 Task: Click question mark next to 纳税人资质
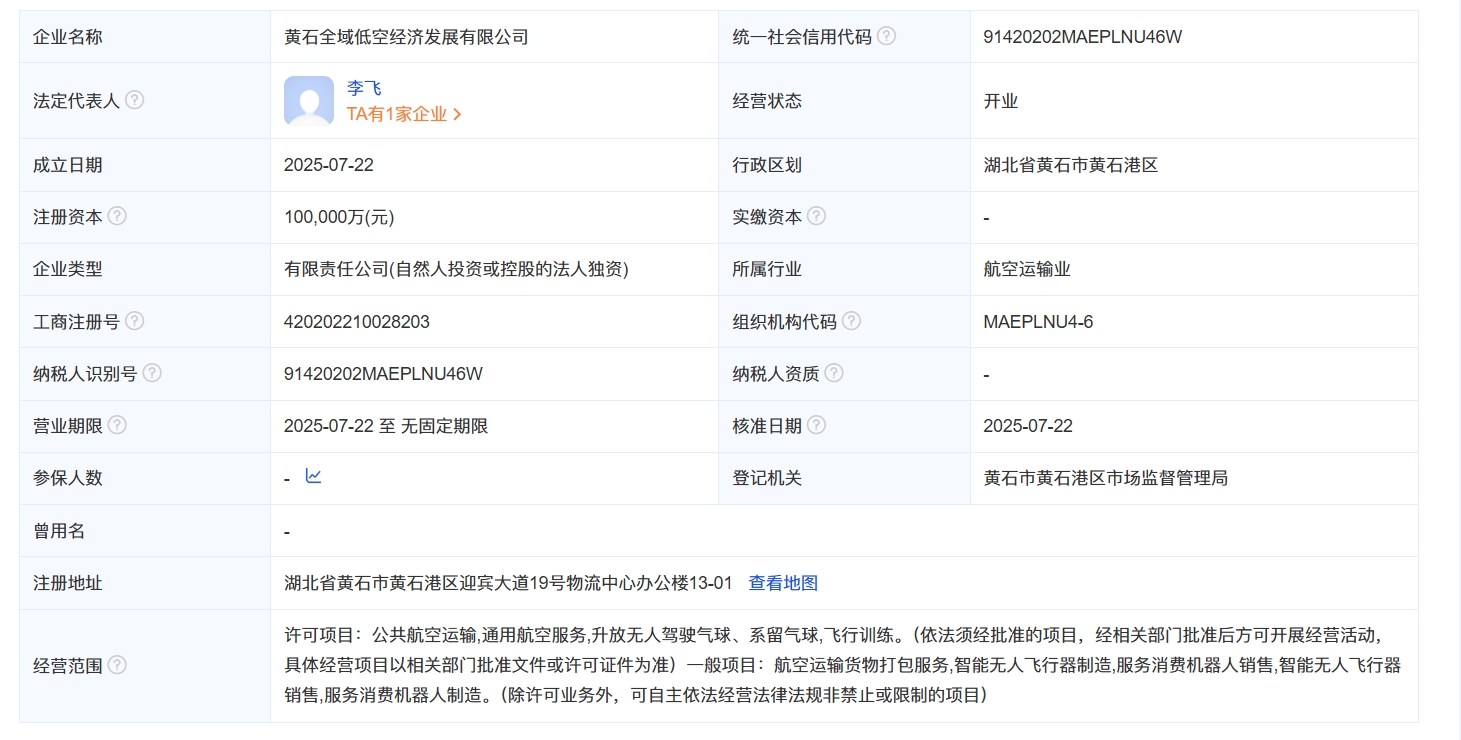point(833,373)
